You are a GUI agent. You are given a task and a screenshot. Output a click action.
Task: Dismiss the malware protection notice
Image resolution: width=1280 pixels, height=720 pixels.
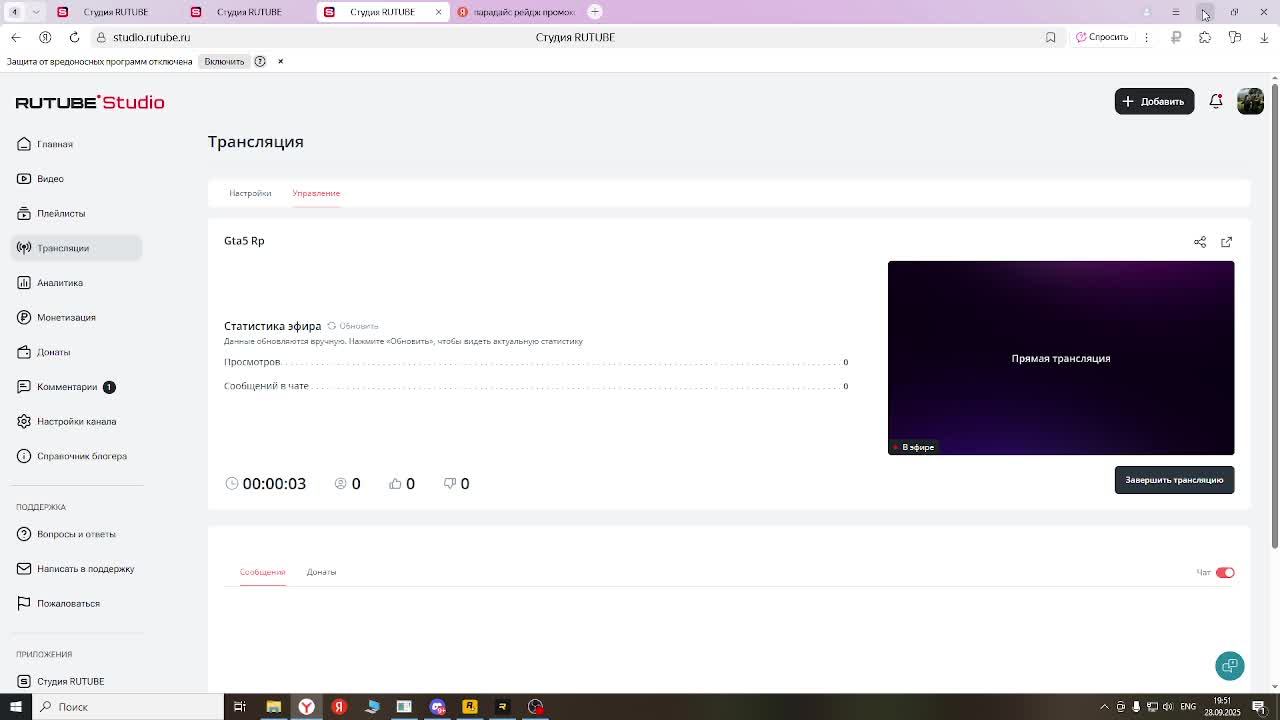coord(280,61)
